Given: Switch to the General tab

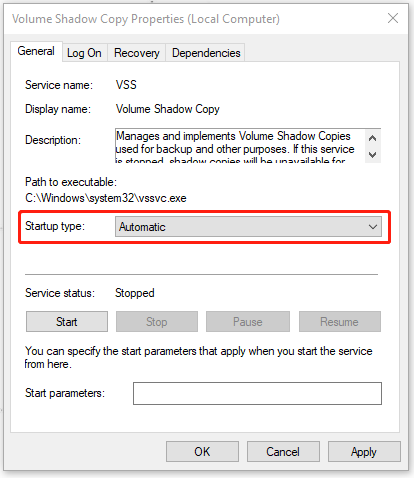Looking at the screenshot, I should [x=36, y=51].
